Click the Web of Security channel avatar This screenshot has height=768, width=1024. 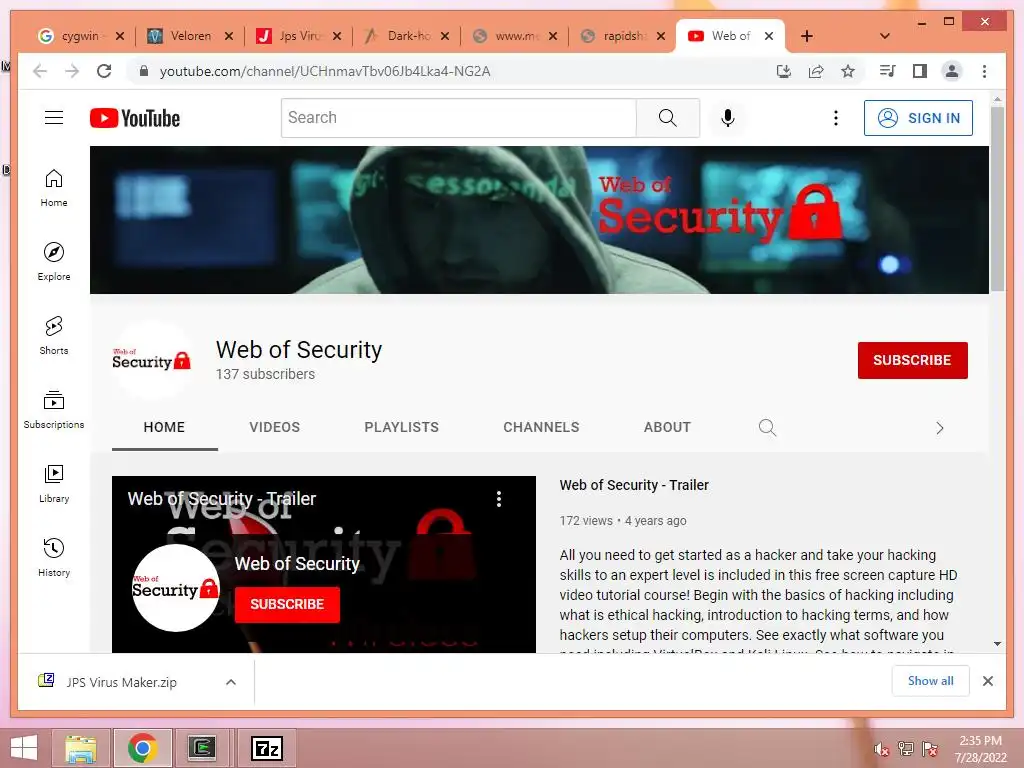point(152,360)
